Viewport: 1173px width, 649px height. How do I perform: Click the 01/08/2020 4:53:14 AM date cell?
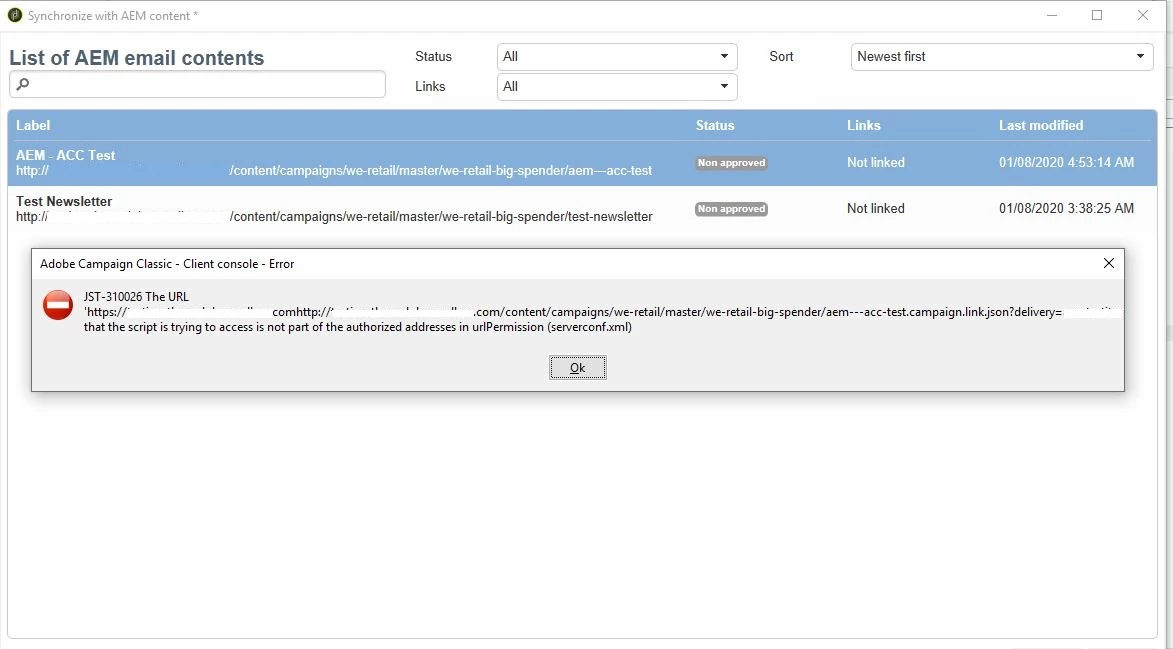[x=1066, y=162]
